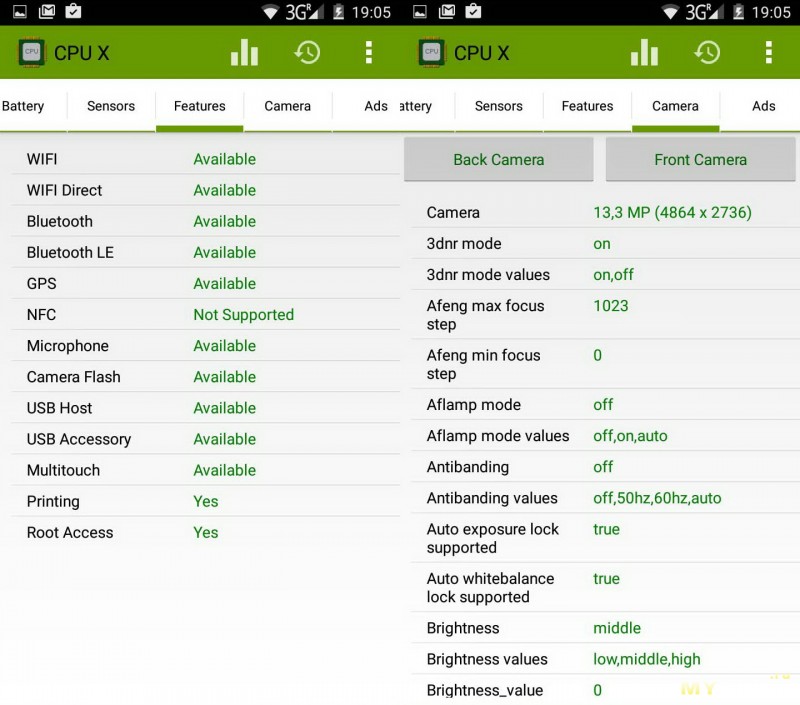Switch to Sensors tab on Camera screen
Image resolution: width=800 pixels, height=705 pixels.
click(498, 106)
